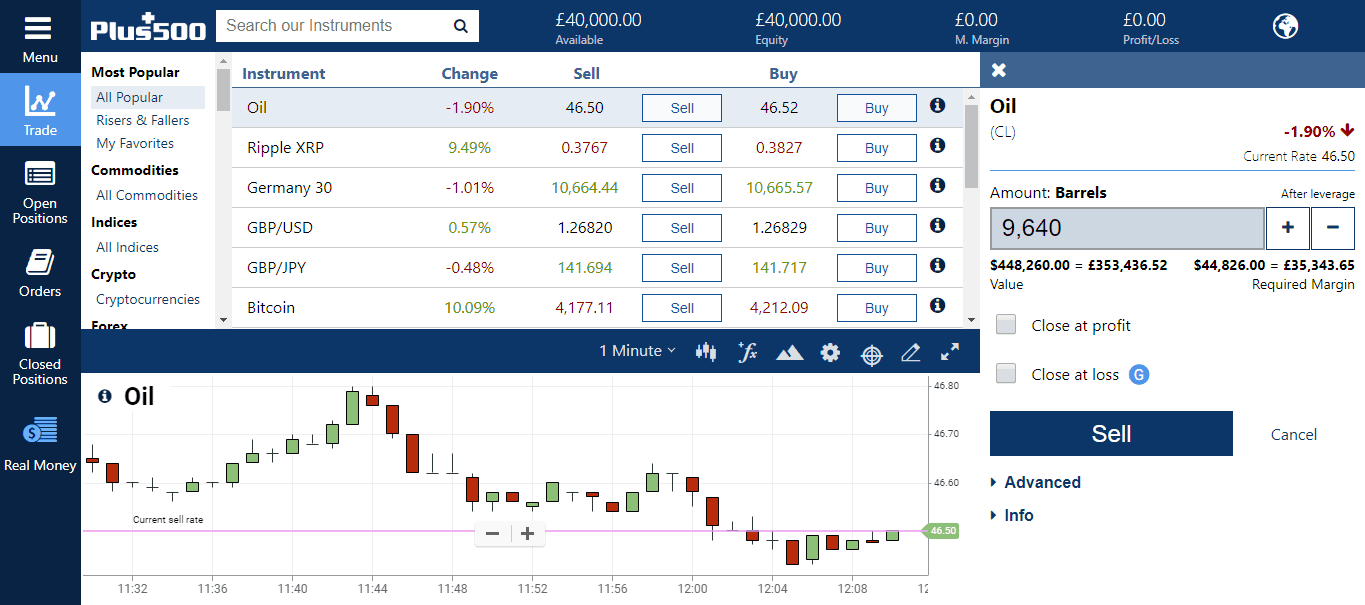Confirm with the large Sell button

pyautogui.click(x=1111, y=433)
